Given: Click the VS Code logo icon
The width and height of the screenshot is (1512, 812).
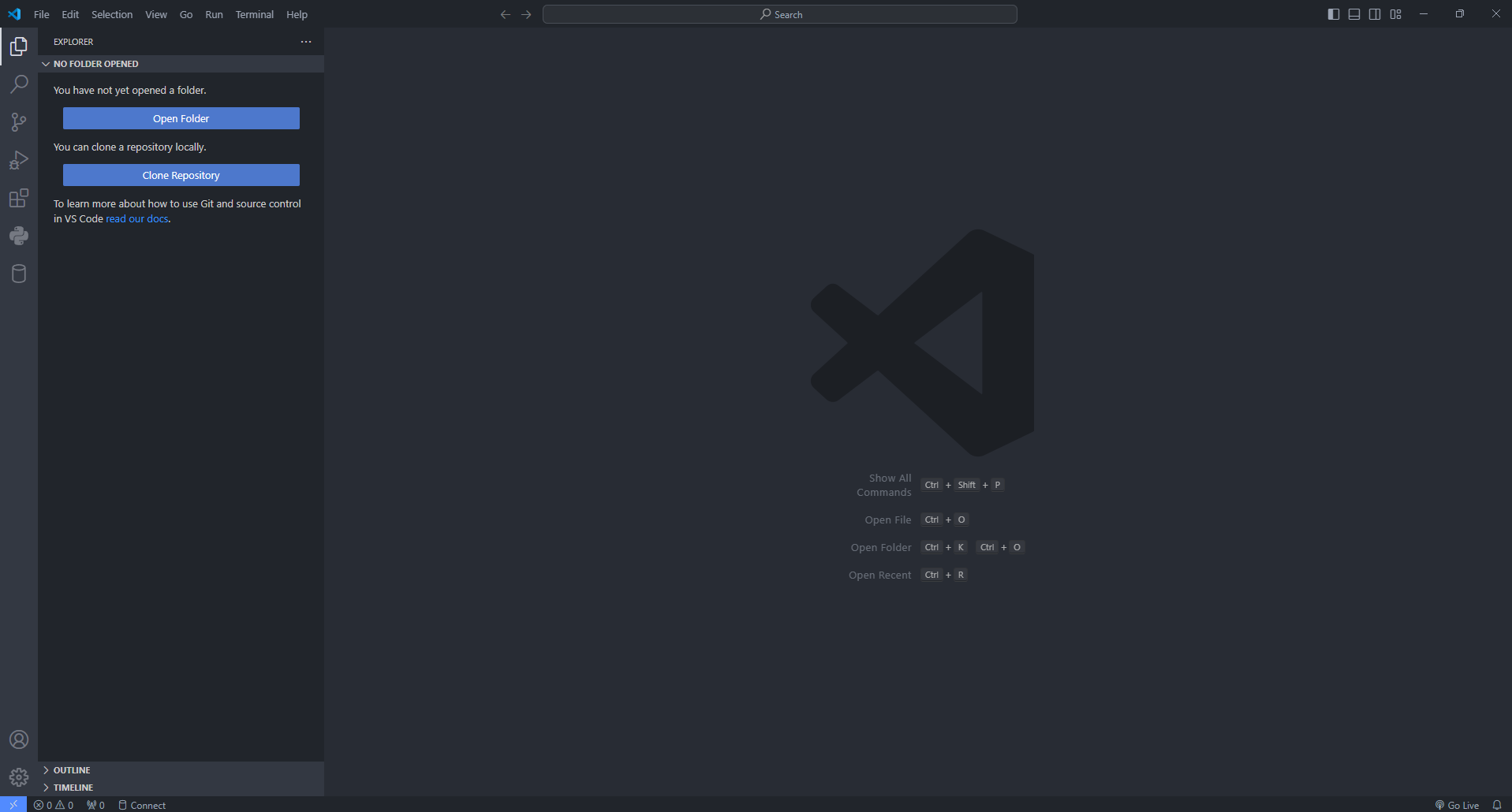Looking at the screenshot, I should [14, 14].
